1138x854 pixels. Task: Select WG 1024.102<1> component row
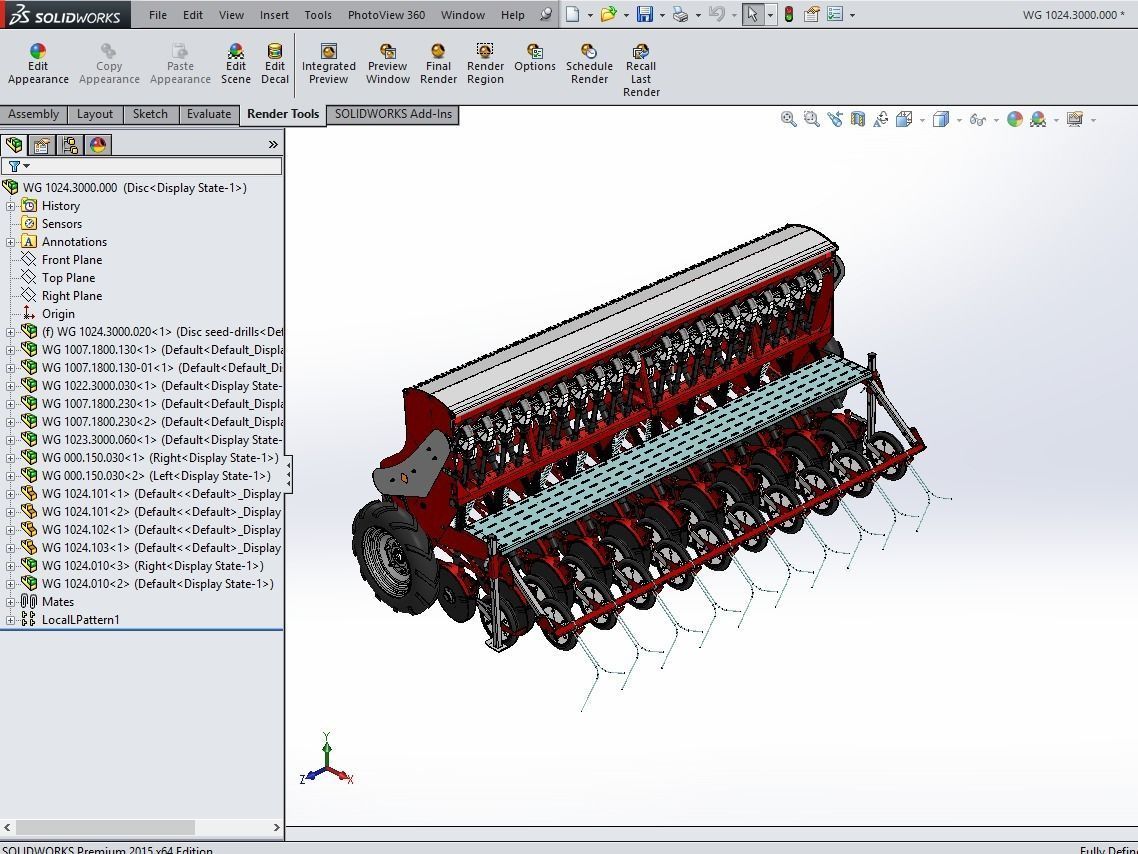pyautogui.click(x=161, y=530)
